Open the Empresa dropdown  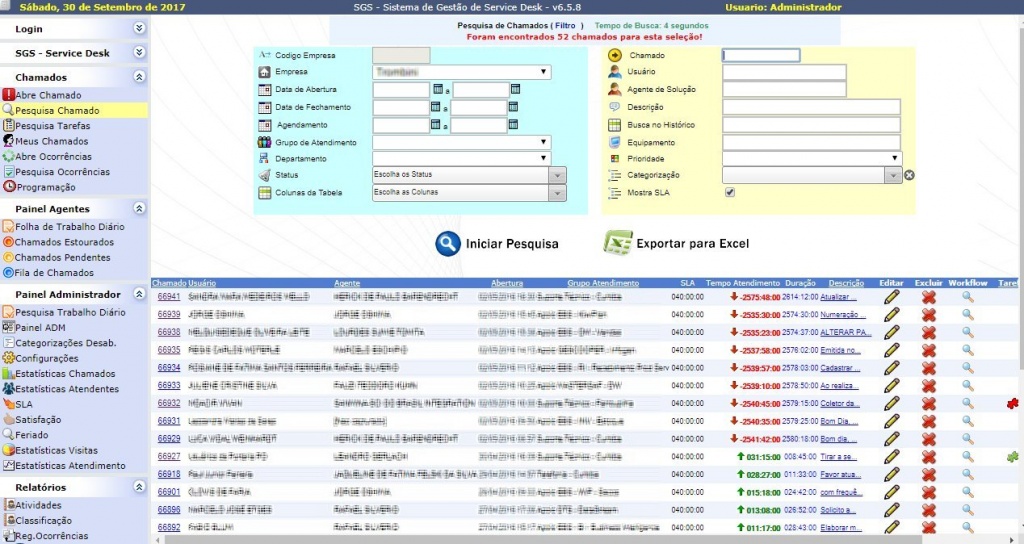click(461, 72)
